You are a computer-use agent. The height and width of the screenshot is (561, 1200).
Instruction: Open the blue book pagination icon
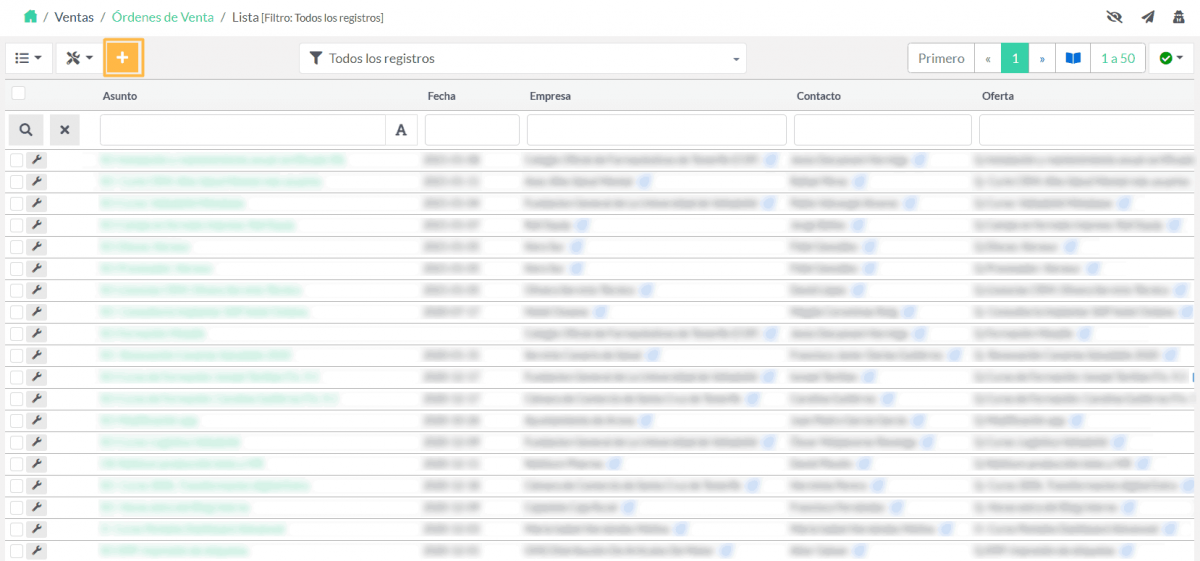(x=1073, y=59)
